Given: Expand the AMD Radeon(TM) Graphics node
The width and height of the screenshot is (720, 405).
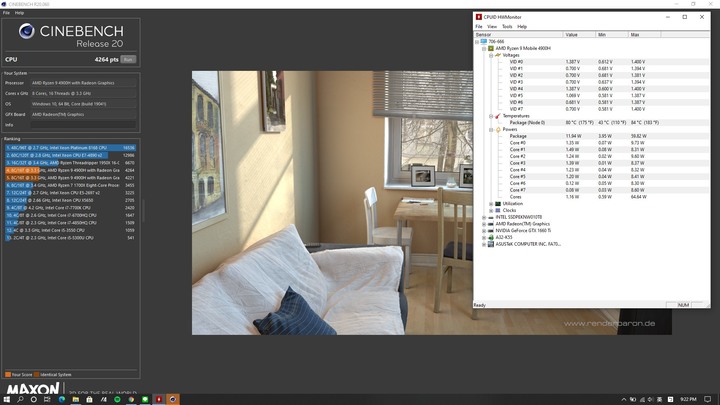Looking at the screenshot, I should click(484, 224).
